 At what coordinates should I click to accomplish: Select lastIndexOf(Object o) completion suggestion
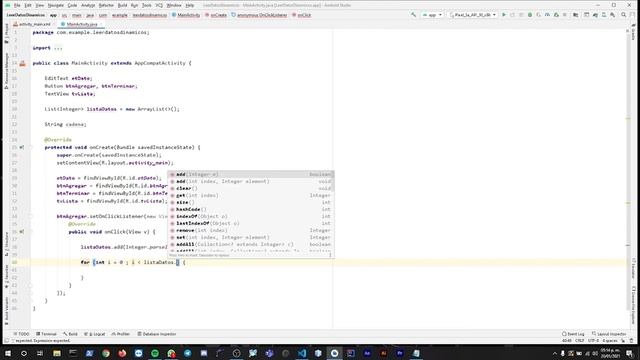[x=251, y=223]
